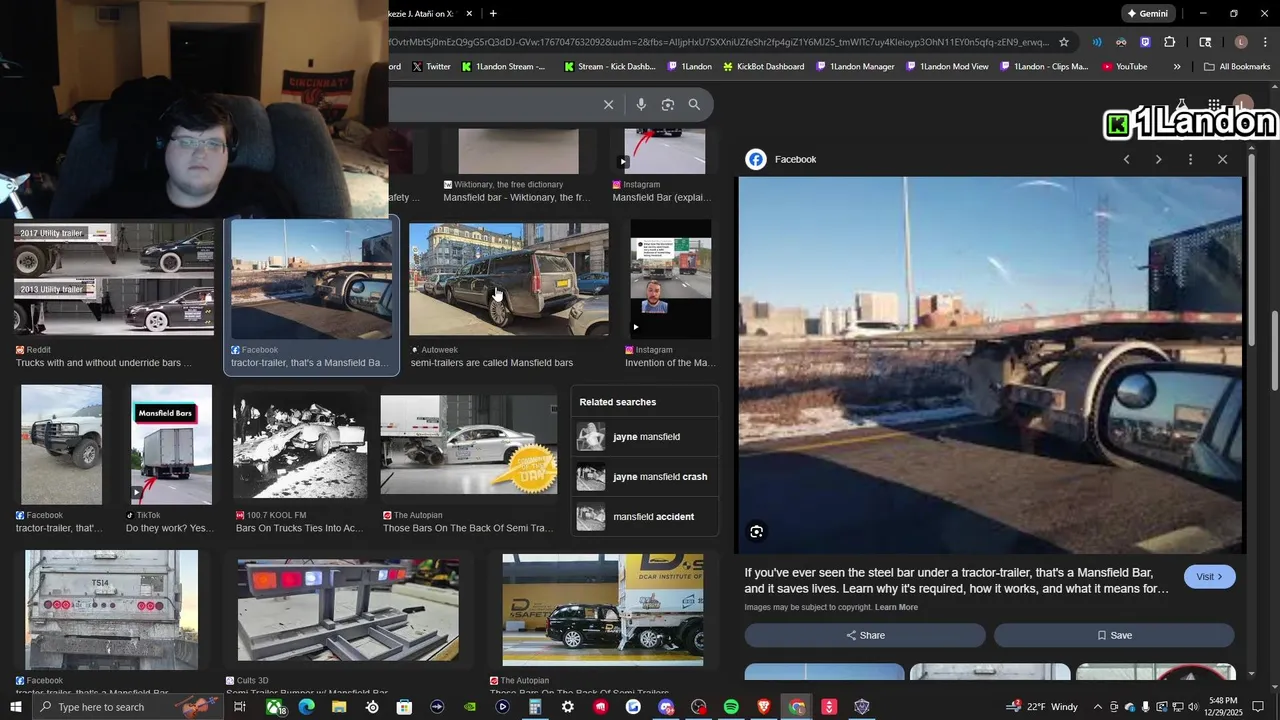1280x720 pixels.
Task: Select related search jayne mansfield
Action: click(x=645, y=437)
